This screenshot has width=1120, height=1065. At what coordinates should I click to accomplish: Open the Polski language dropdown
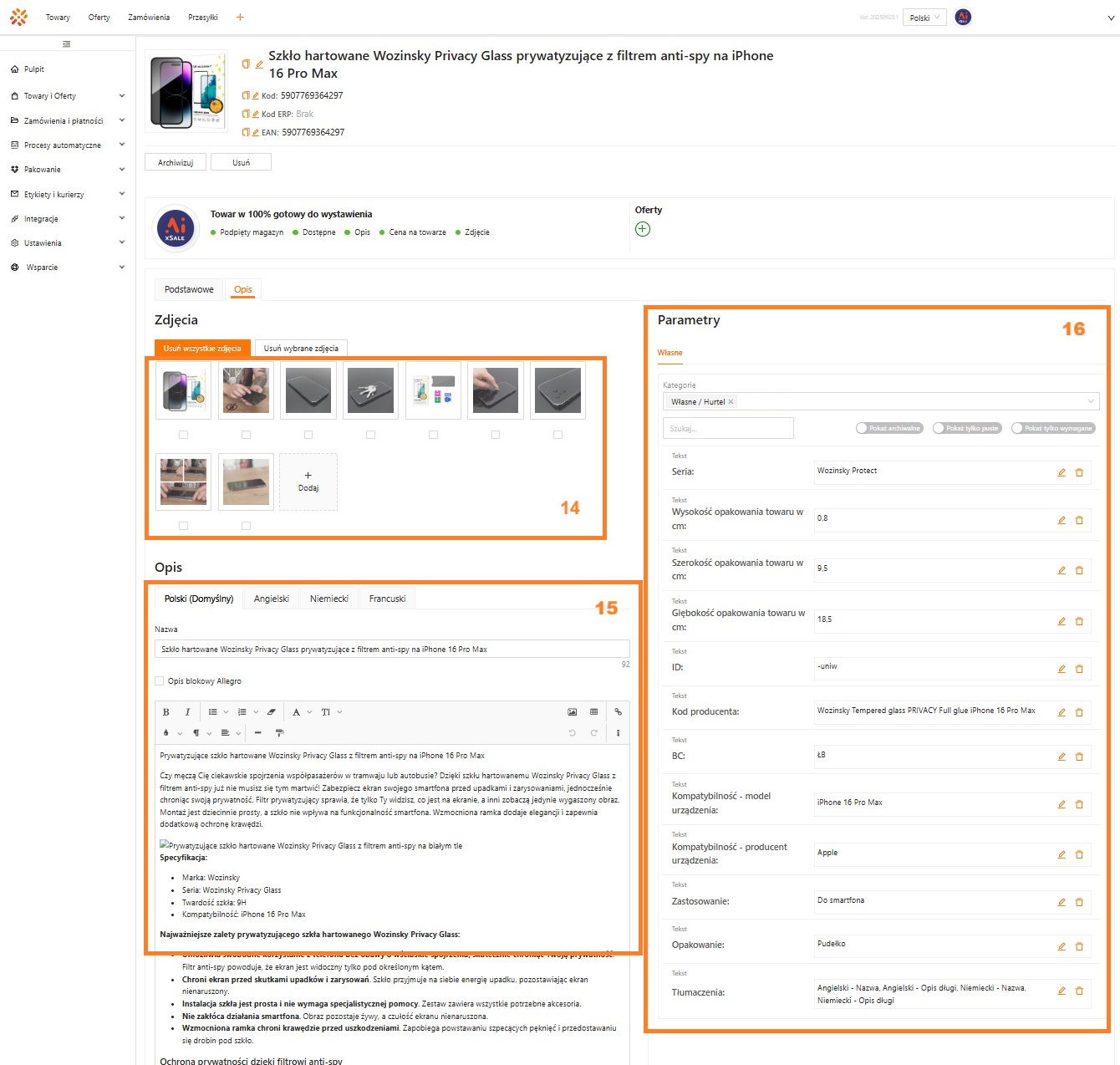click(924, 18)
